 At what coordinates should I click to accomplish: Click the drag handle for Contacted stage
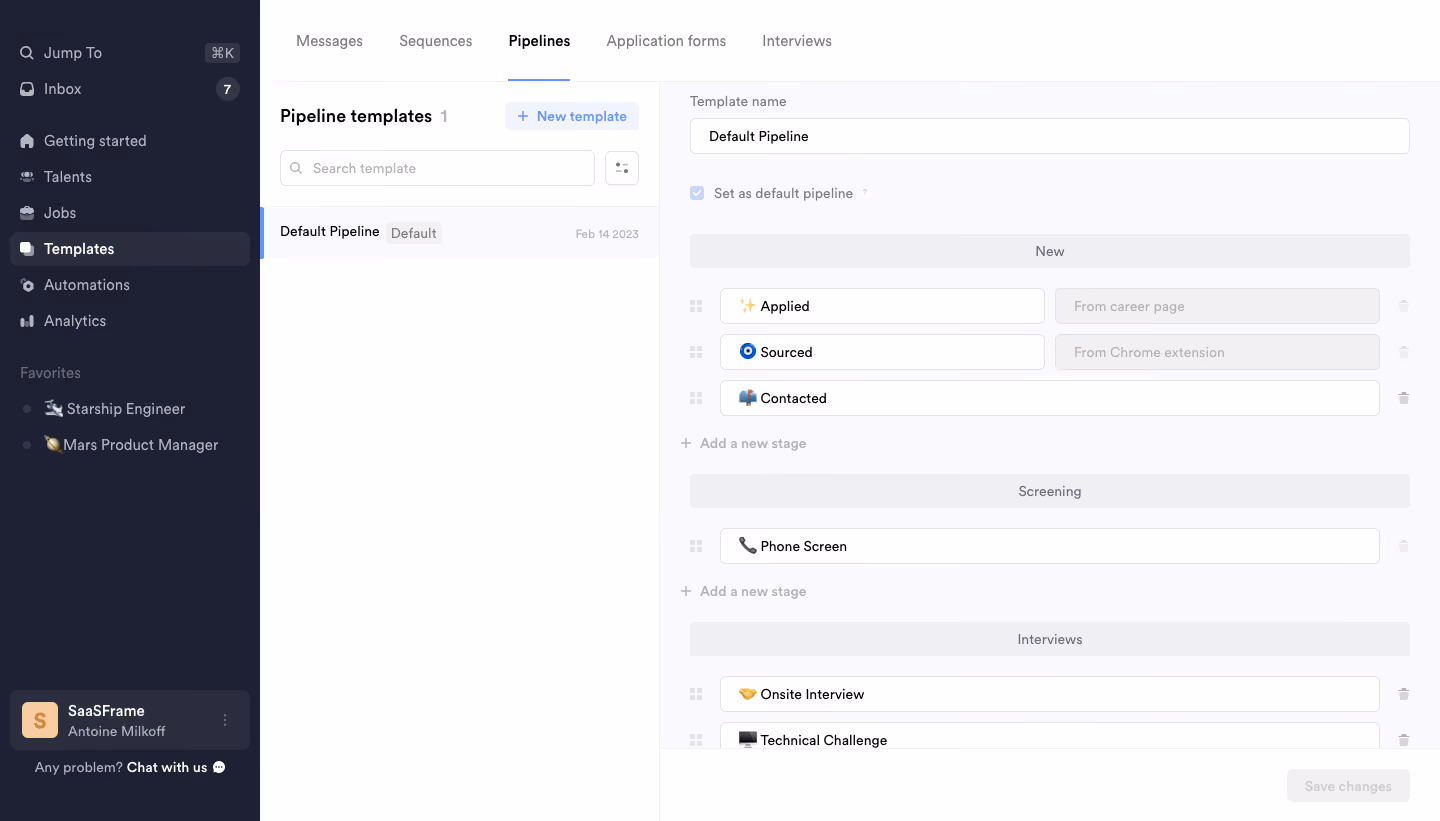pyautogui.click(x=696, y=398)
